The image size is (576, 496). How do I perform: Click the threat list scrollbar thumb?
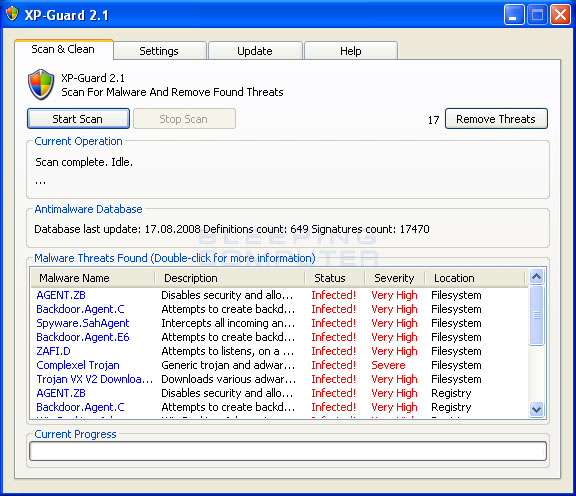(537, 315)
